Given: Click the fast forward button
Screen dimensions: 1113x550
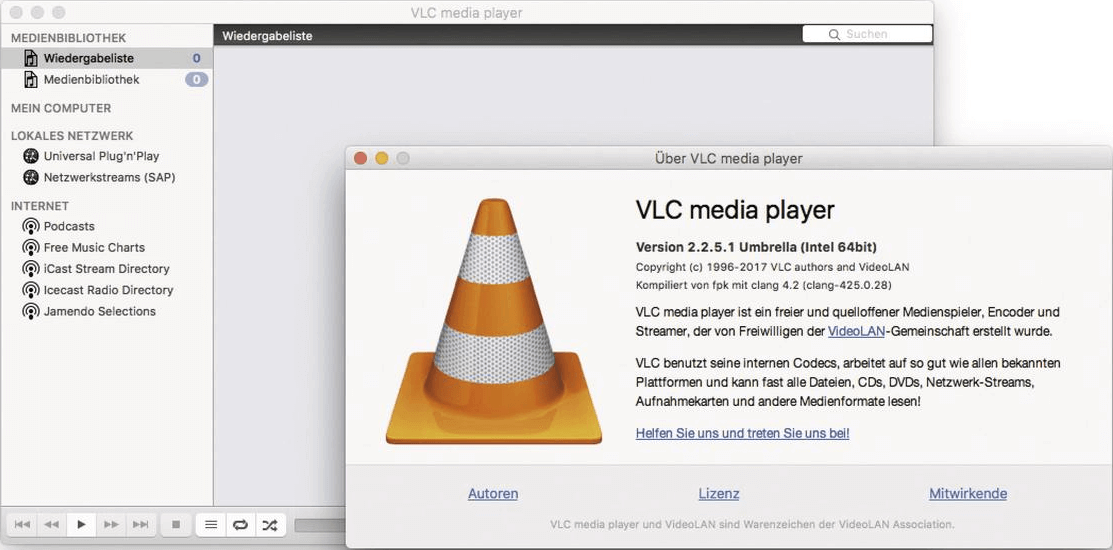Looking at the screenshot, I should click(111, 524).
